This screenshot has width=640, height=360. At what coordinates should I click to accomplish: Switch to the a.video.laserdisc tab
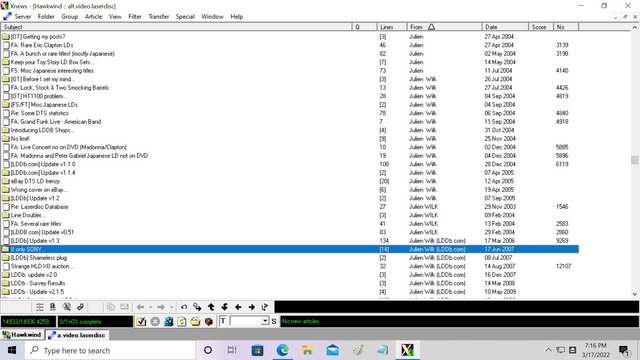[x=77, y=335]
